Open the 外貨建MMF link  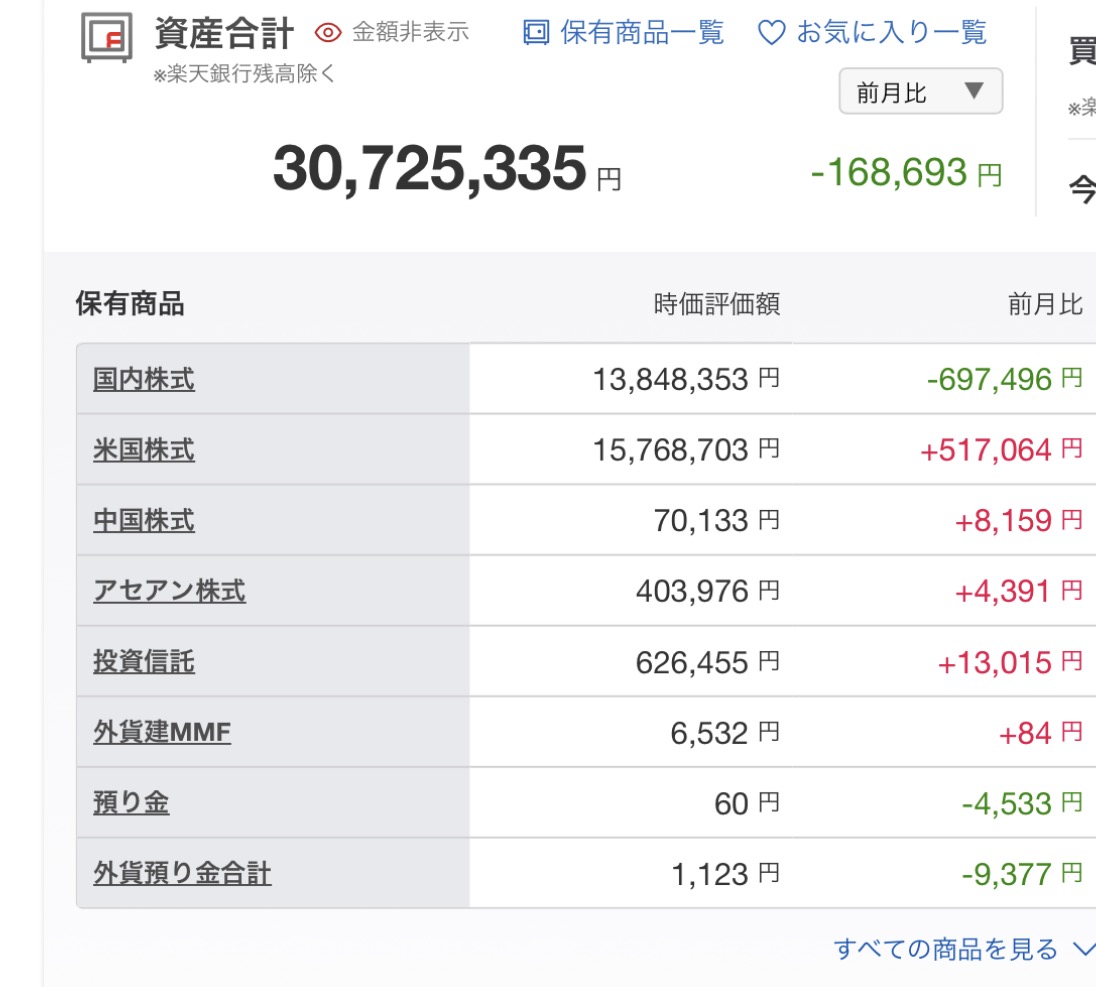click(162, 733)
